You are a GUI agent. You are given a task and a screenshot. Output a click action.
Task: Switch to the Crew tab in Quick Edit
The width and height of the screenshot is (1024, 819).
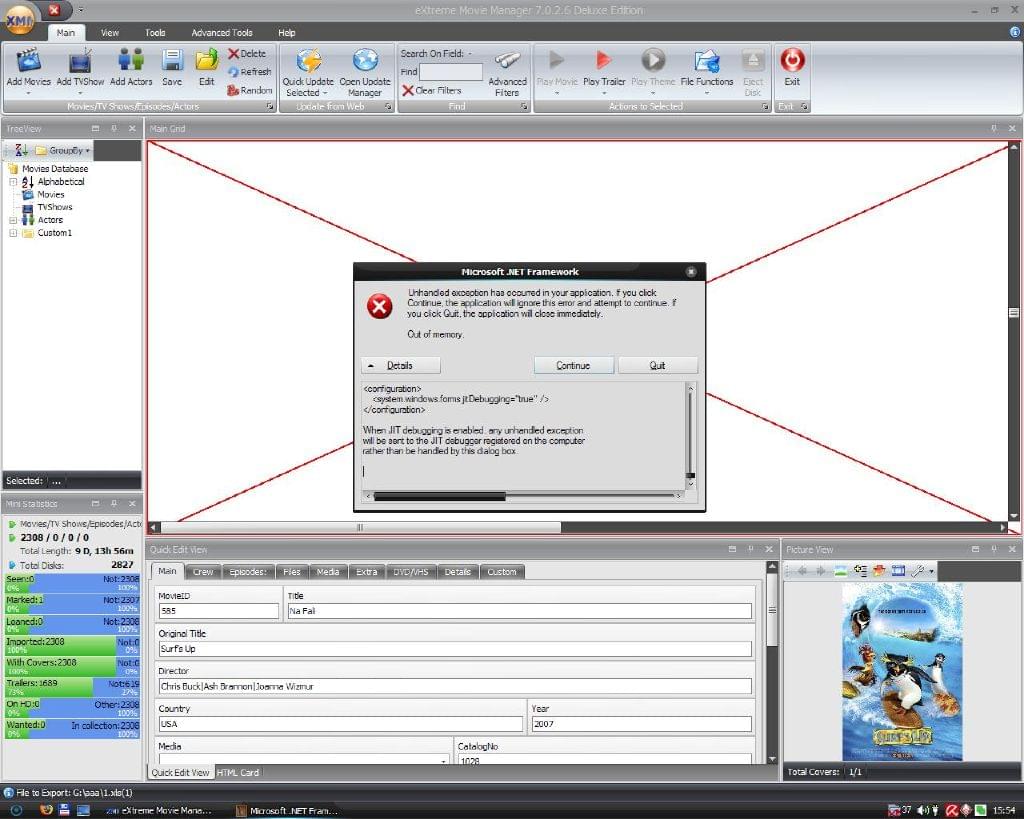tap(203, 571)
